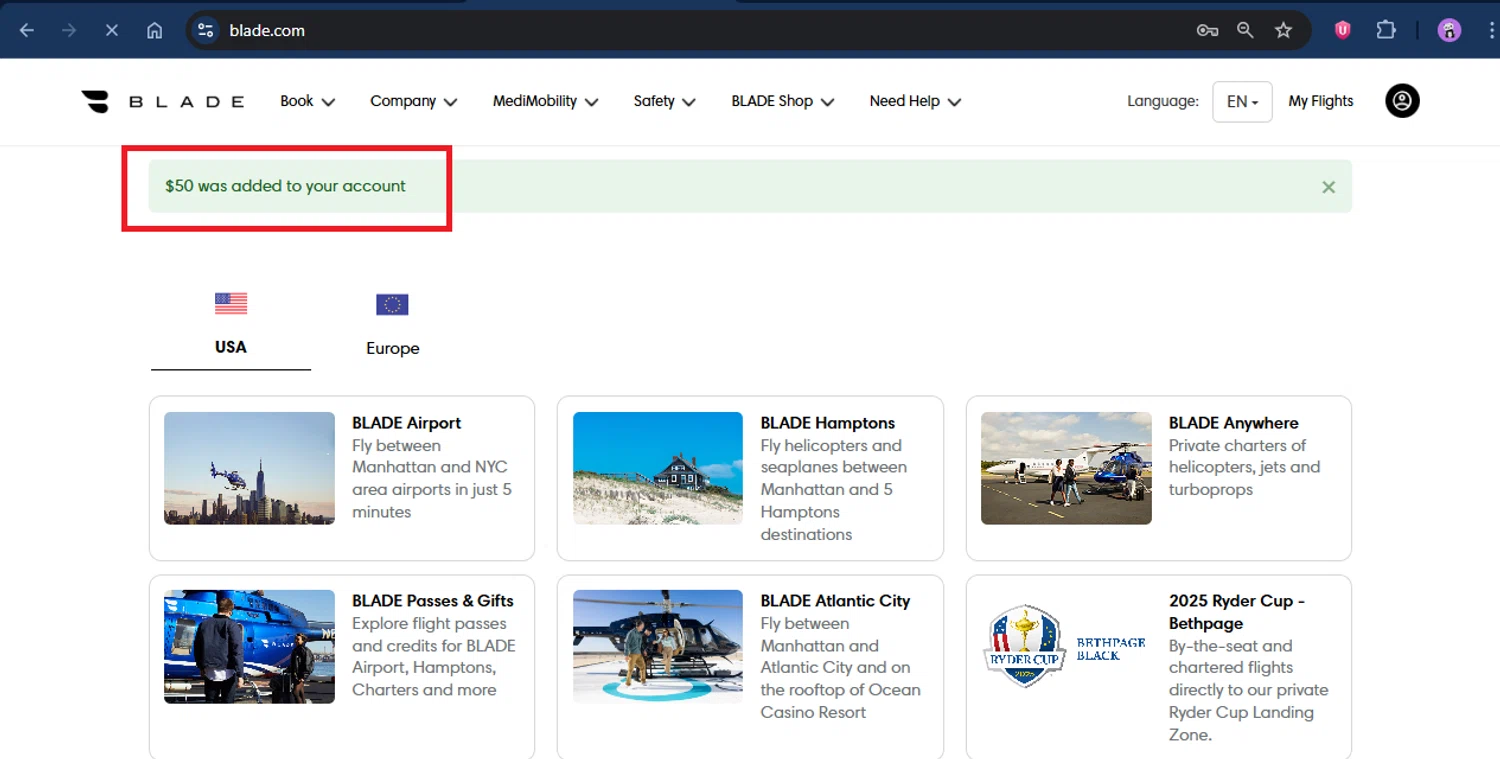The image size is (1500, 759).
Task: Open the BLADE Hamptons card title
Action: pyautogui.click(x=827, y=423)
